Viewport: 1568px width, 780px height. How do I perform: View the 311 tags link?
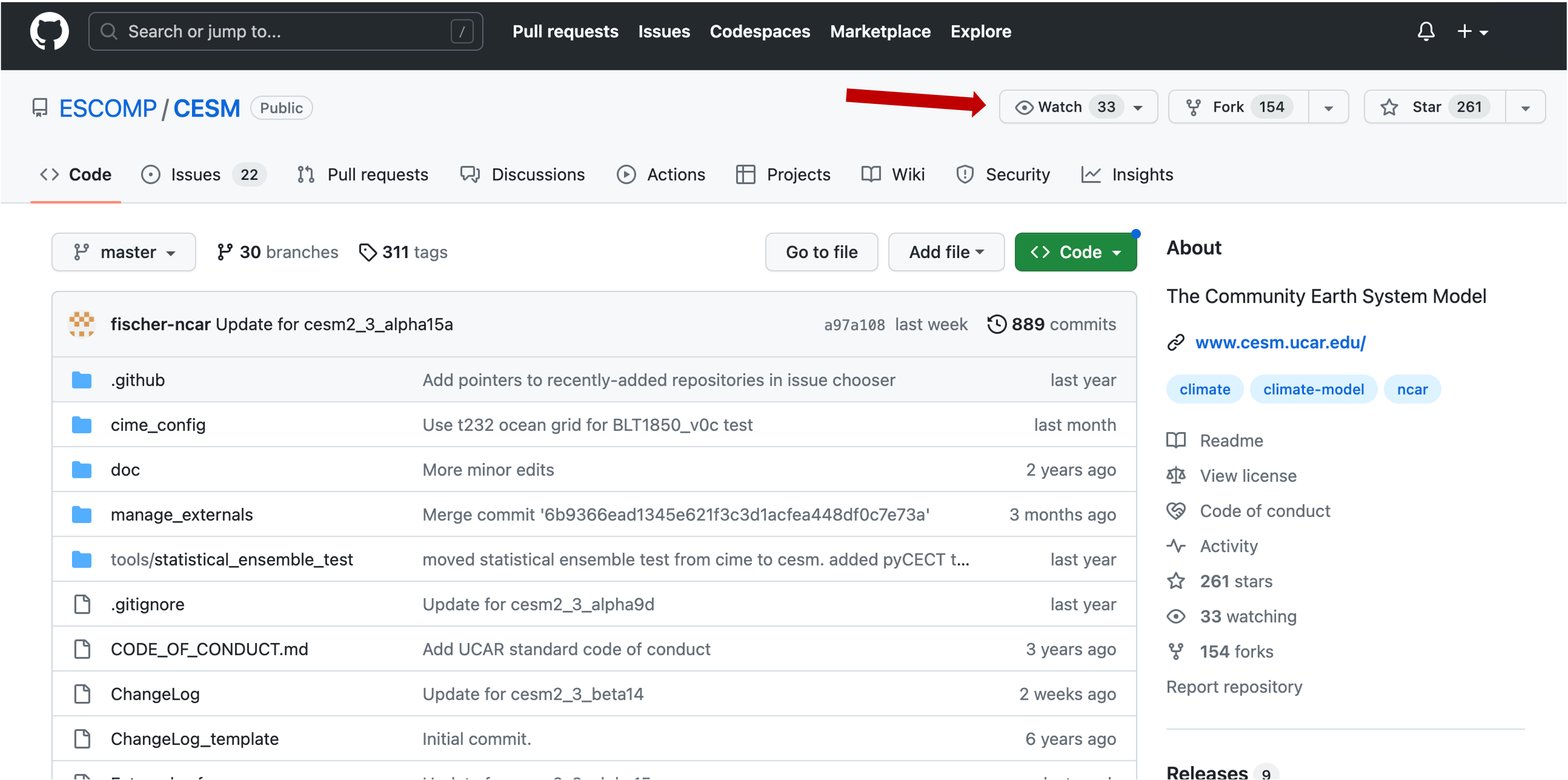403,251
